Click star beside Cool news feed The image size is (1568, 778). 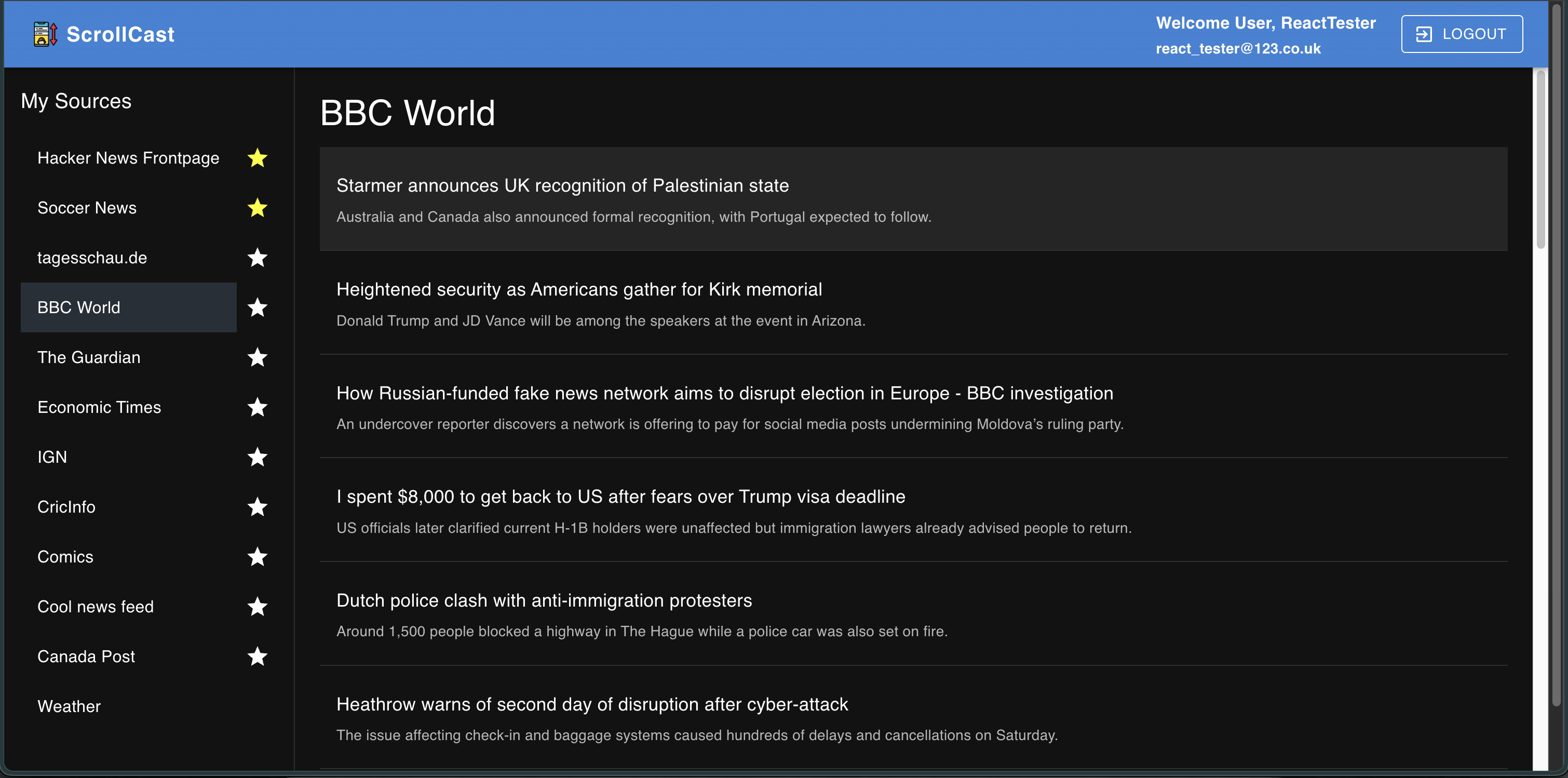(x=258, y=607)
